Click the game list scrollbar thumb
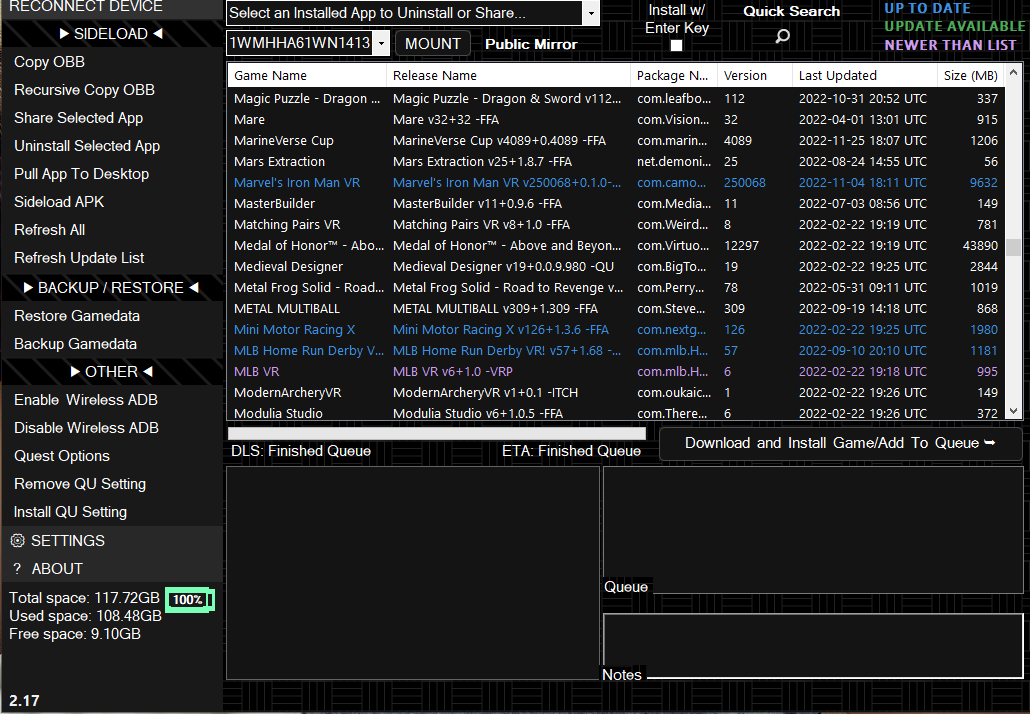 [x=1014, y=247]
